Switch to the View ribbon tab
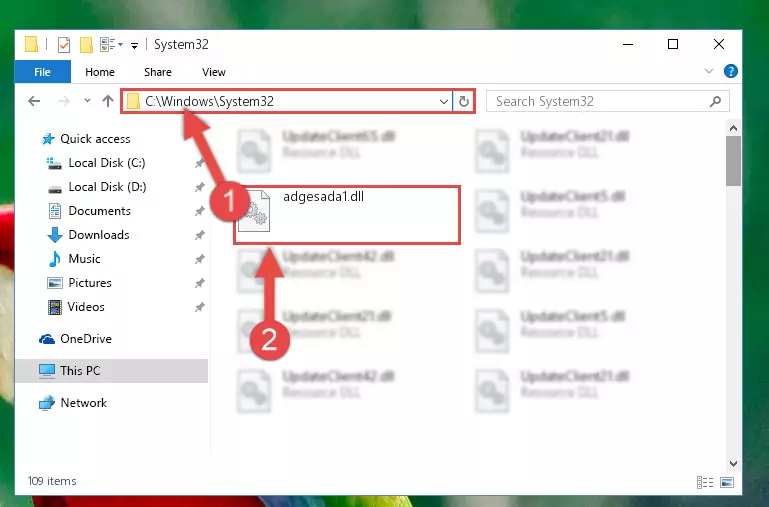769x507 pixels. coord(214,72)
